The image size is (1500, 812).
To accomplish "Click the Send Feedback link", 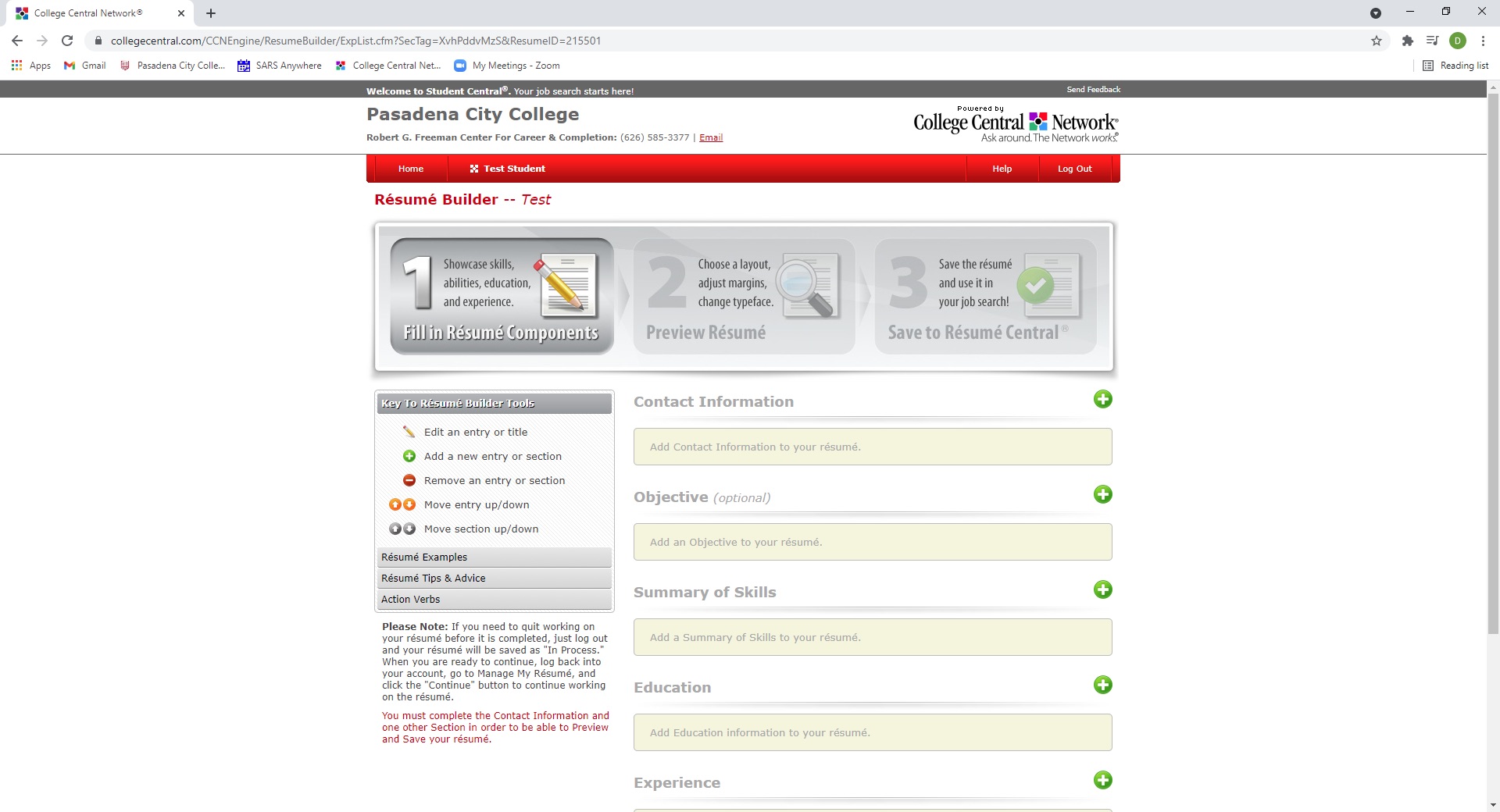I will pos(1093,89).
